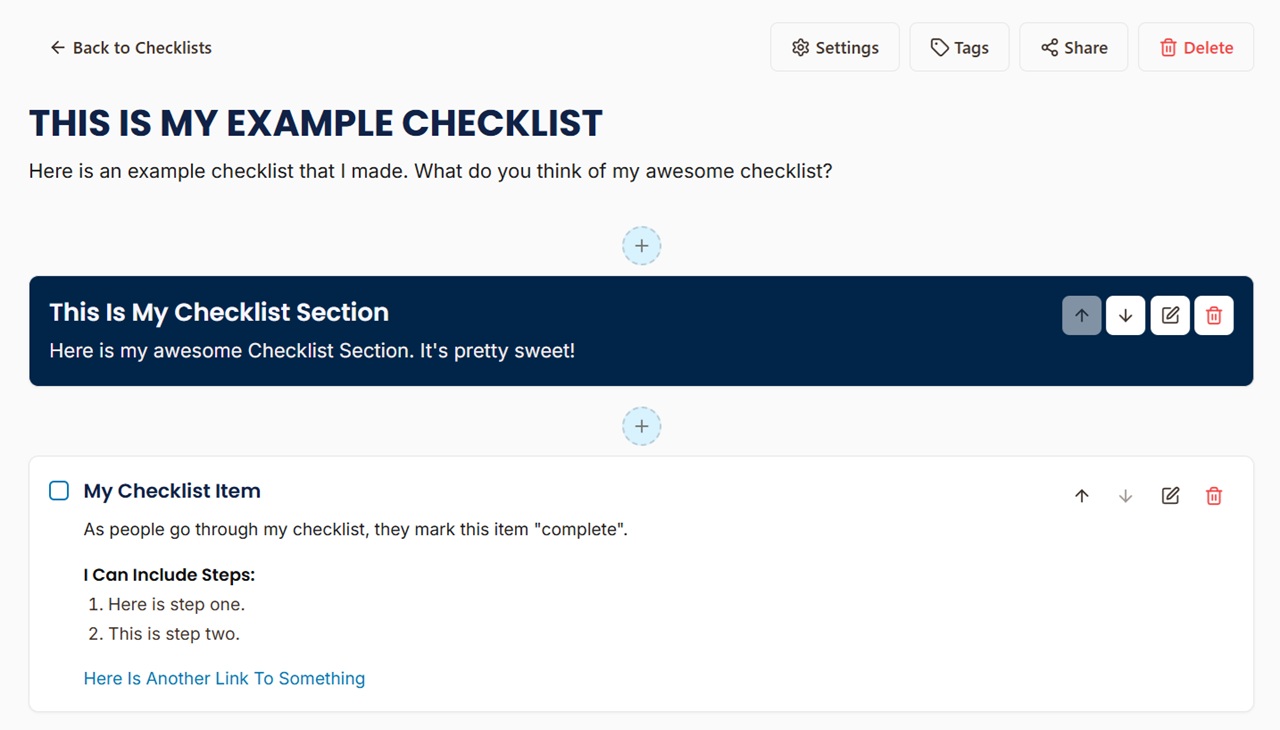Edit "This Is My Checklist Section"
The width and height of the screenshot is (1280, 730).
(1169, 315)
